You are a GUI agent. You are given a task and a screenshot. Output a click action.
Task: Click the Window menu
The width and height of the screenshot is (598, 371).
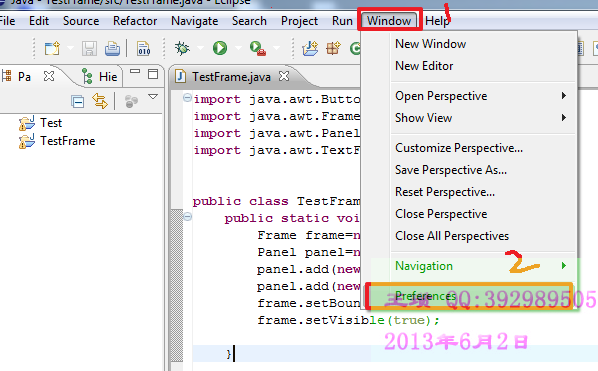[x=389, y=21]
